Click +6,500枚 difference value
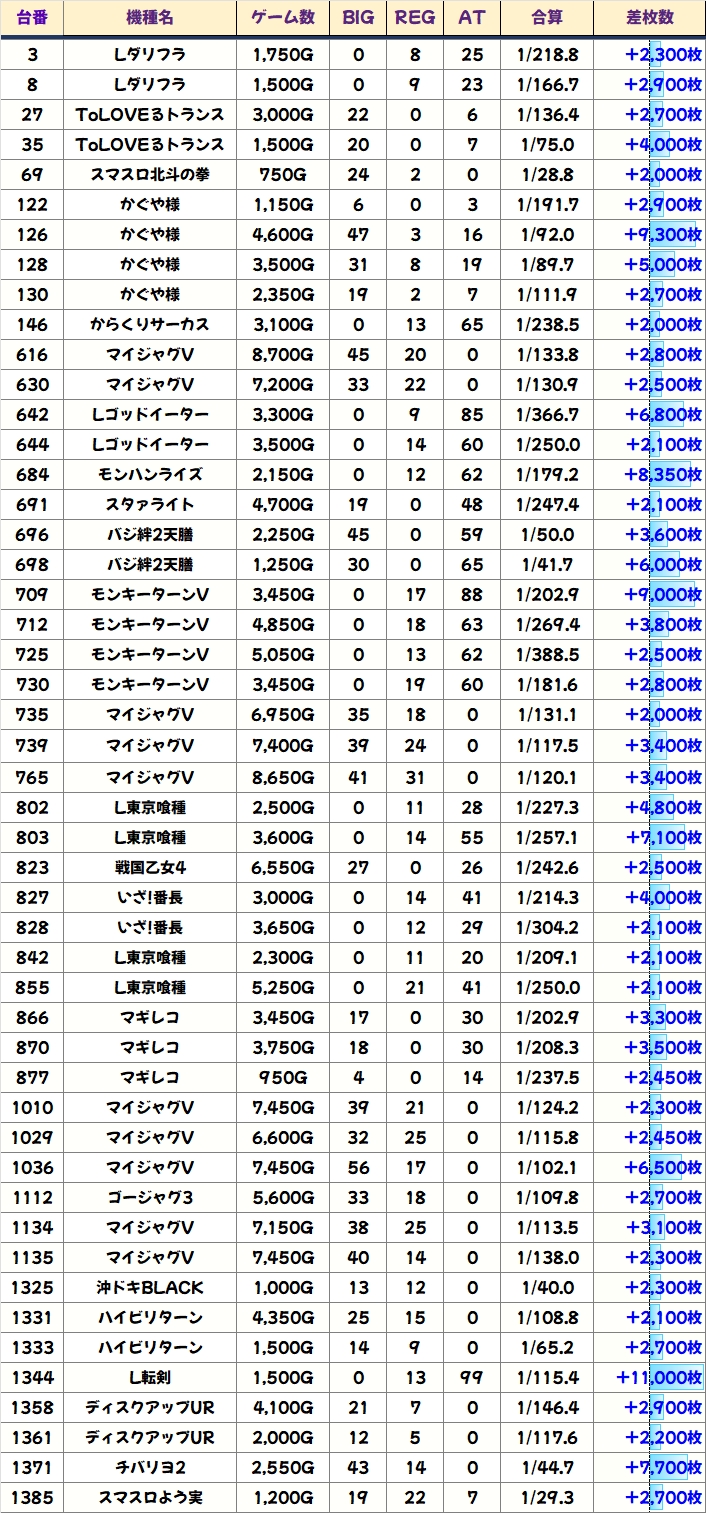This screenshot has height=1513, width=706. pos(662,1167)
